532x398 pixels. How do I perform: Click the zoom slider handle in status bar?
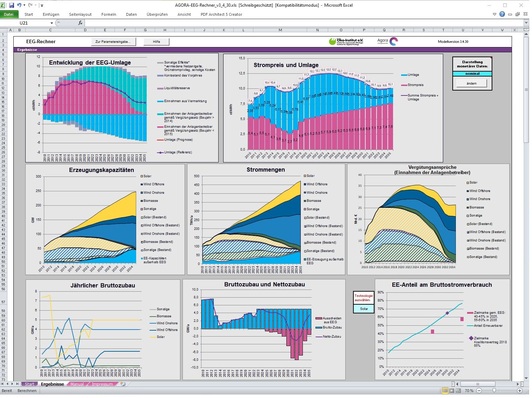click(x=494, y=391)
